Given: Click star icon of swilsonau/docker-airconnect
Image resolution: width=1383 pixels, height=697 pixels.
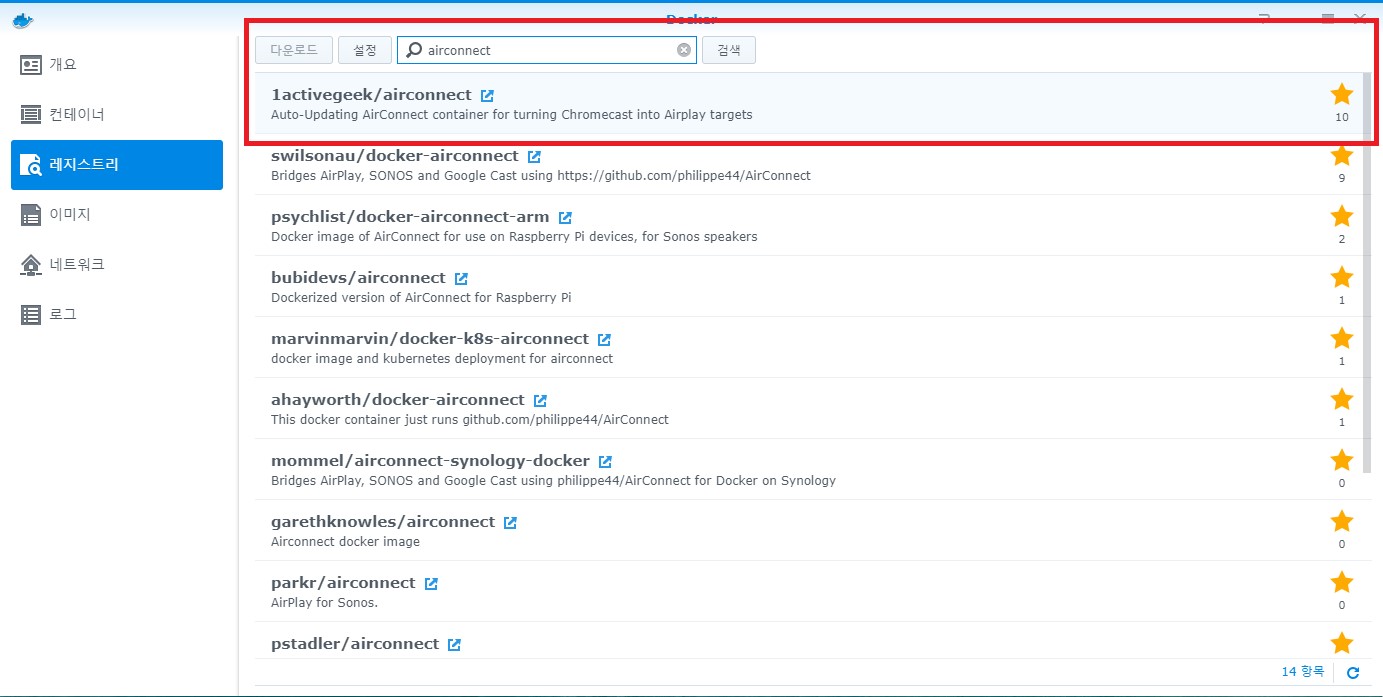Looking at the screenshot, I should tap(1342, 156).
